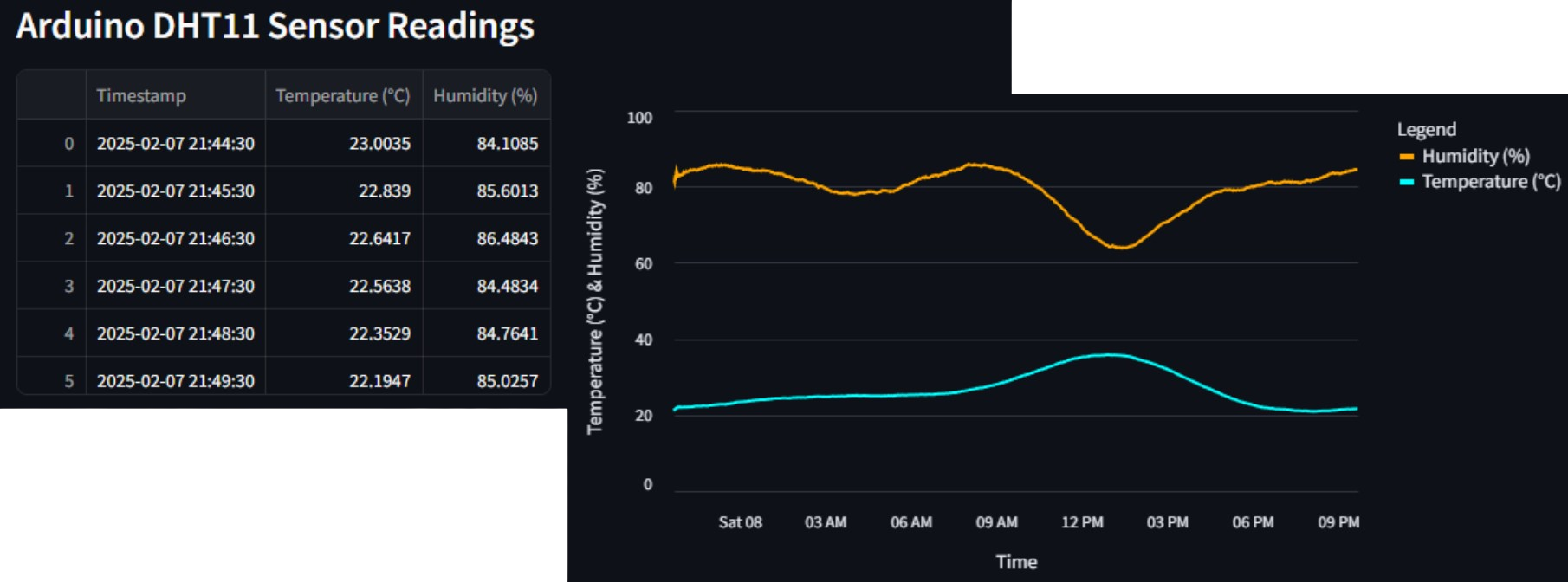Select the Humidity (%) column header

click(x=485, y=95)
